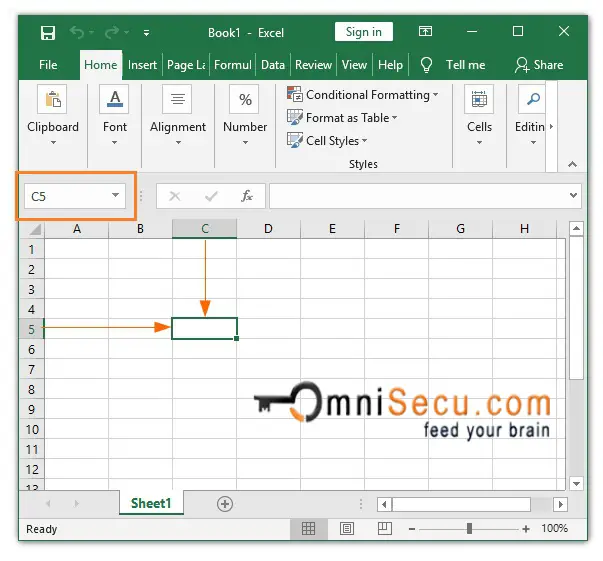Viewport: 603px width, 561px height.
Task: Click the Enter checkmark formula button
Action: coord(211,196)
